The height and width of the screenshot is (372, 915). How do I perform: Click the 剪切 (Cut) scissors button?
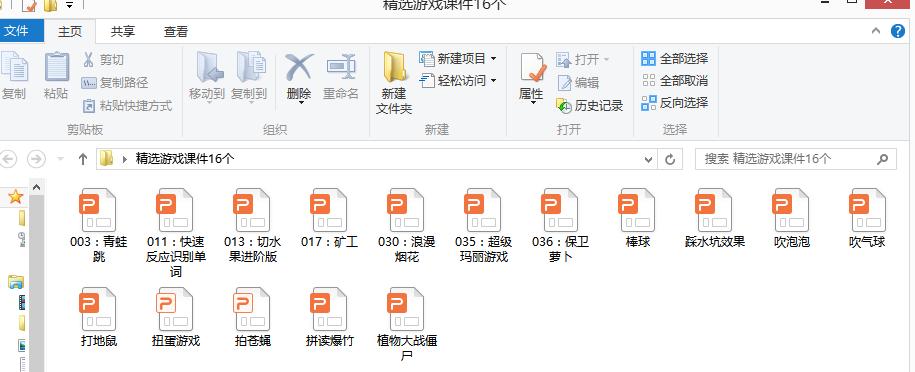(x=103, y=60)
